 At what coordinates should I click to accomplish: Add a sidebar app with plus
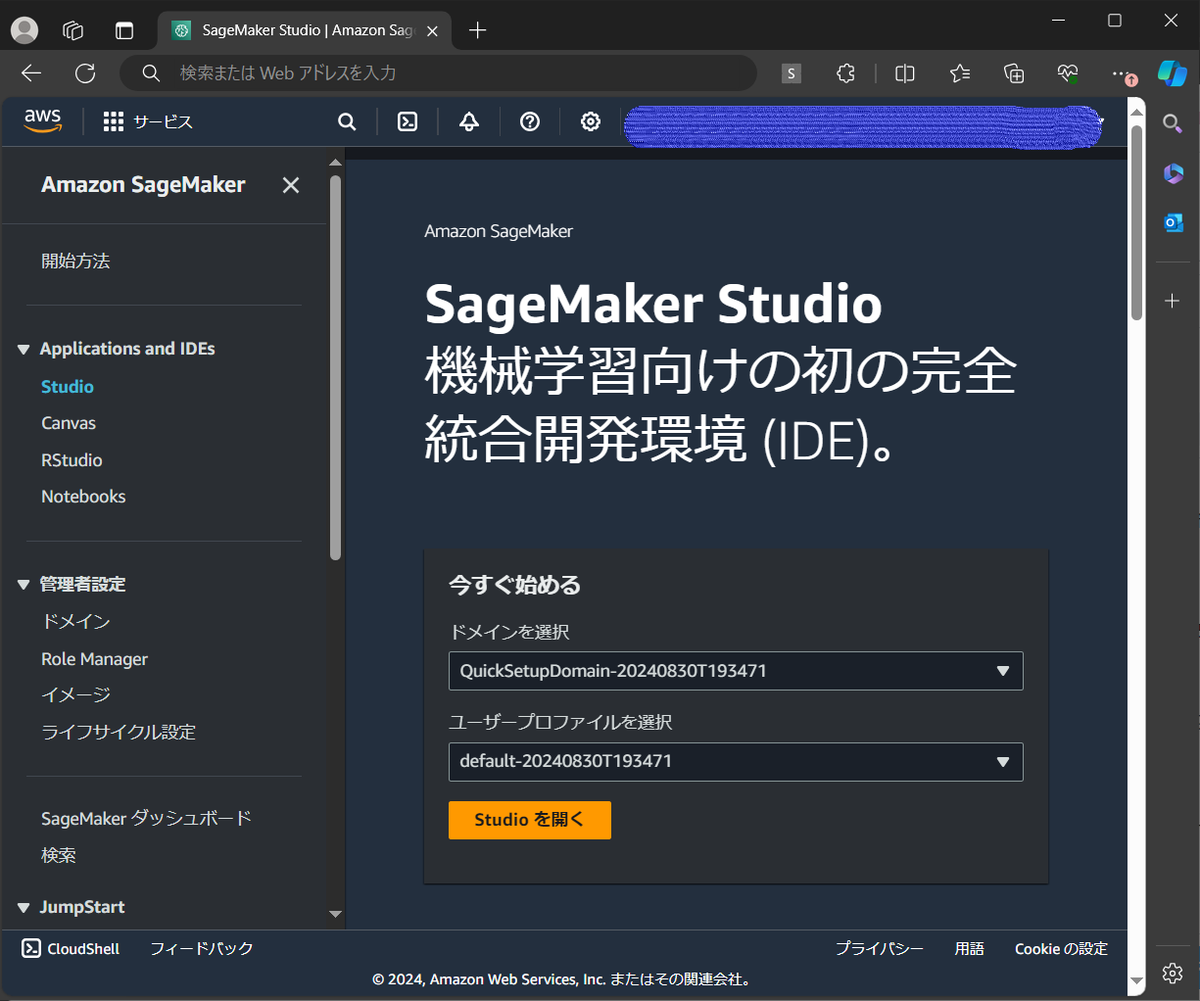[x=1173, y=301]
